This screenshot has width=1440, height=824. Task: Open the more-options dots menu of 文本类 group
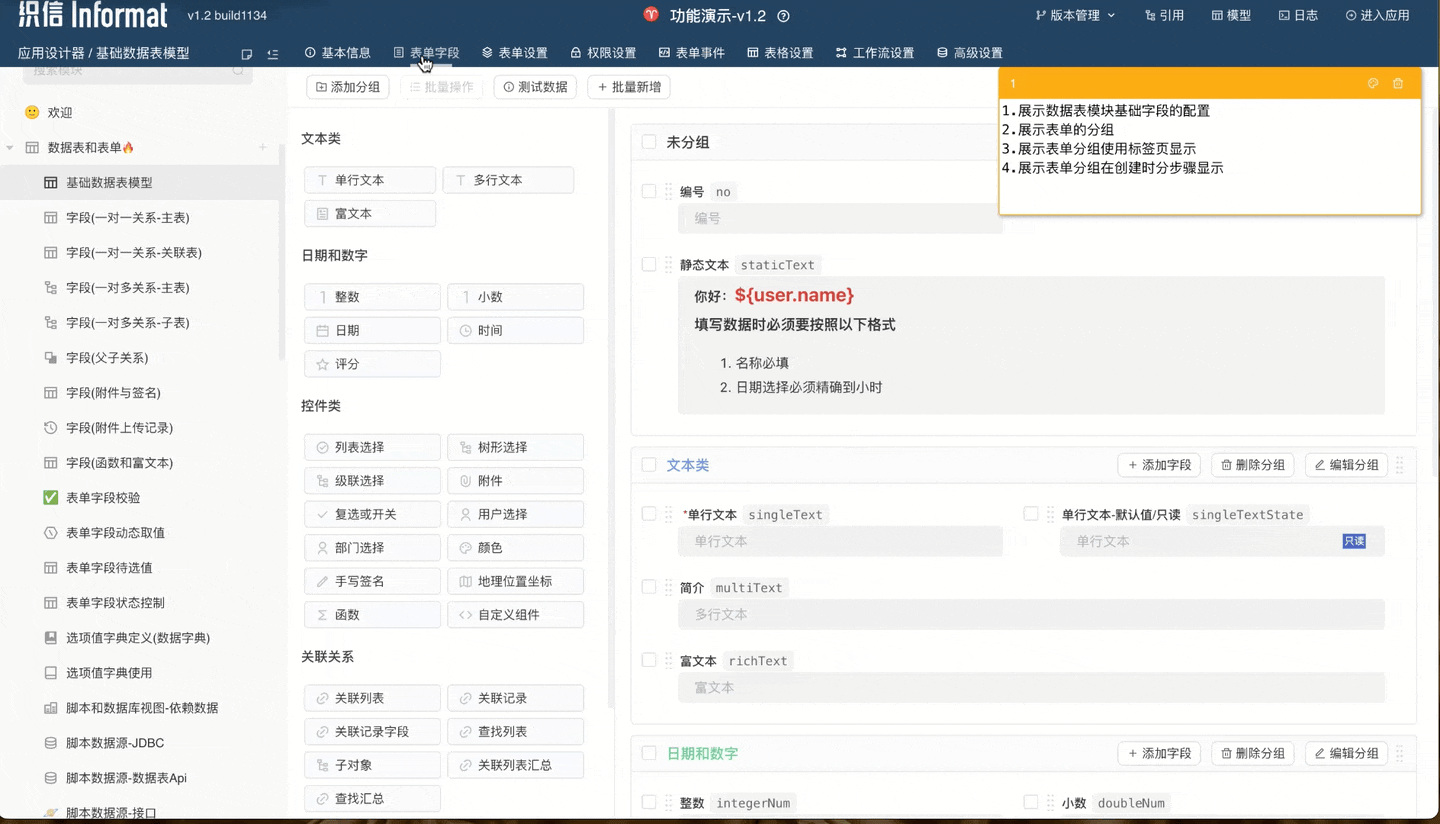[1399, 464]
